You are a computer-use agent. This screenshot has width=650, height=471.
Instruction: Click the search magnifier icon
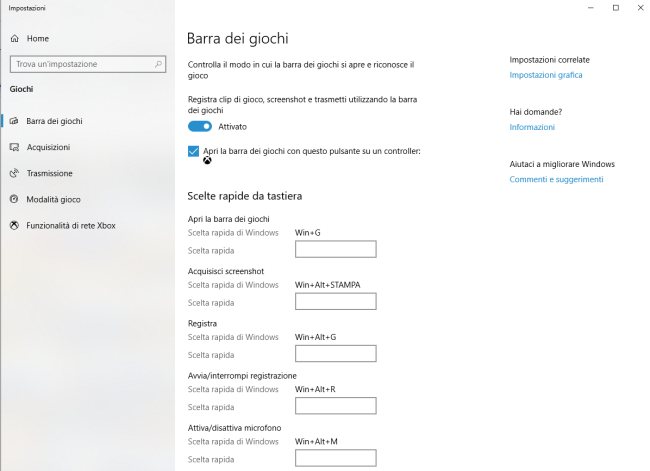point(158,64)
